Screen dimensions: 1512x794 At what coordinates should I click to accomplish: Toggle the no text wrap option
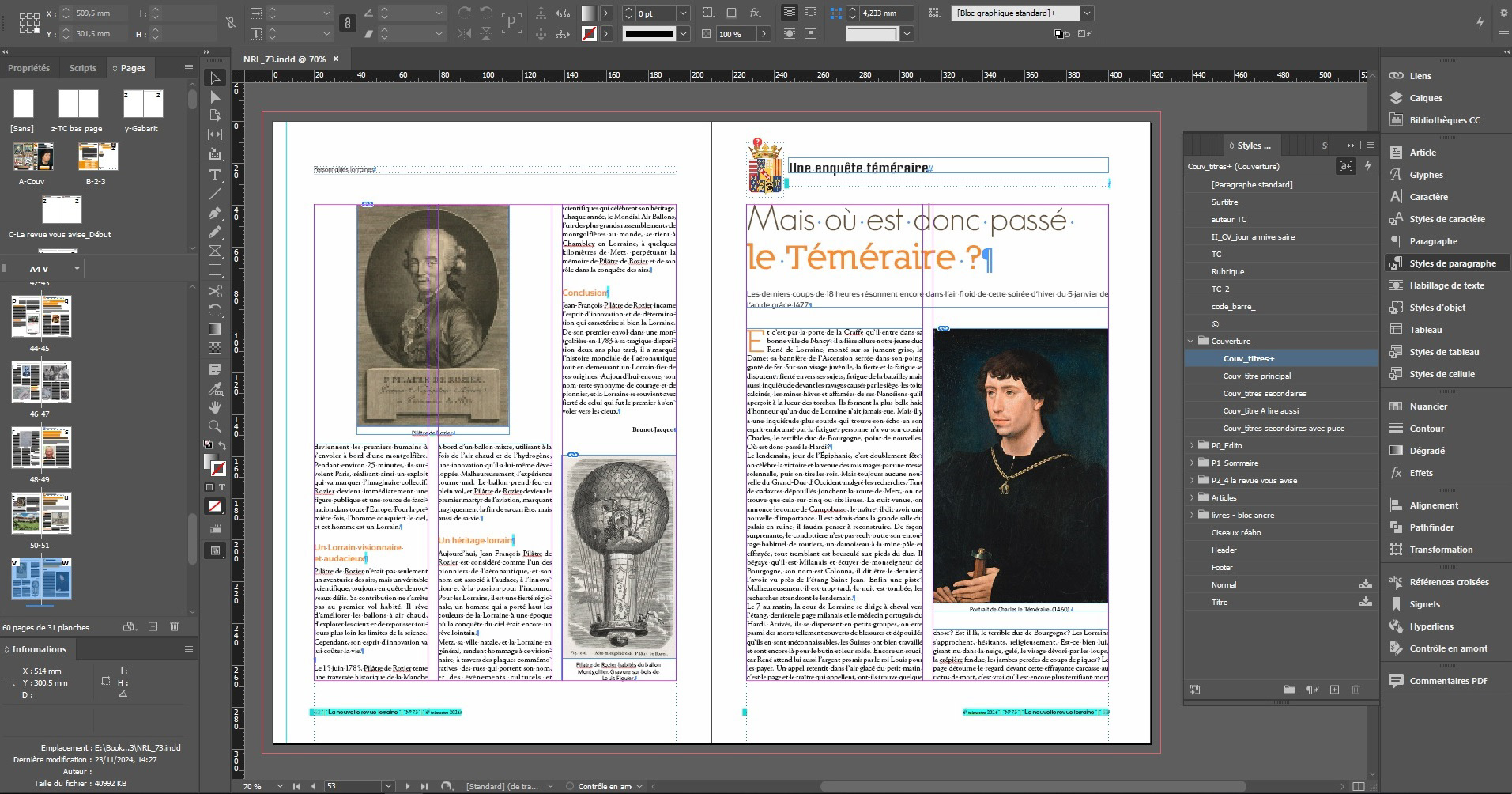point(790,13)
